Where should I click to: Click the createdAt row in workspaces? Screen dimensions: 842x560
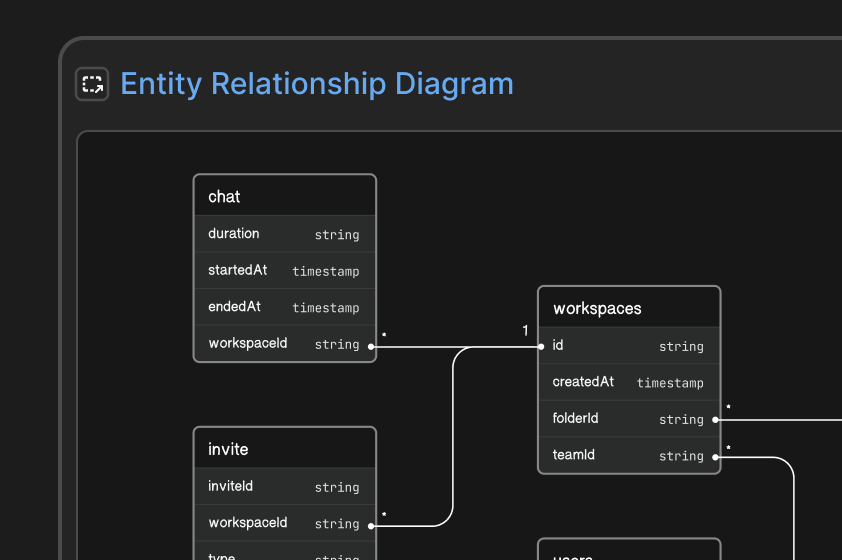click(629, 382)
